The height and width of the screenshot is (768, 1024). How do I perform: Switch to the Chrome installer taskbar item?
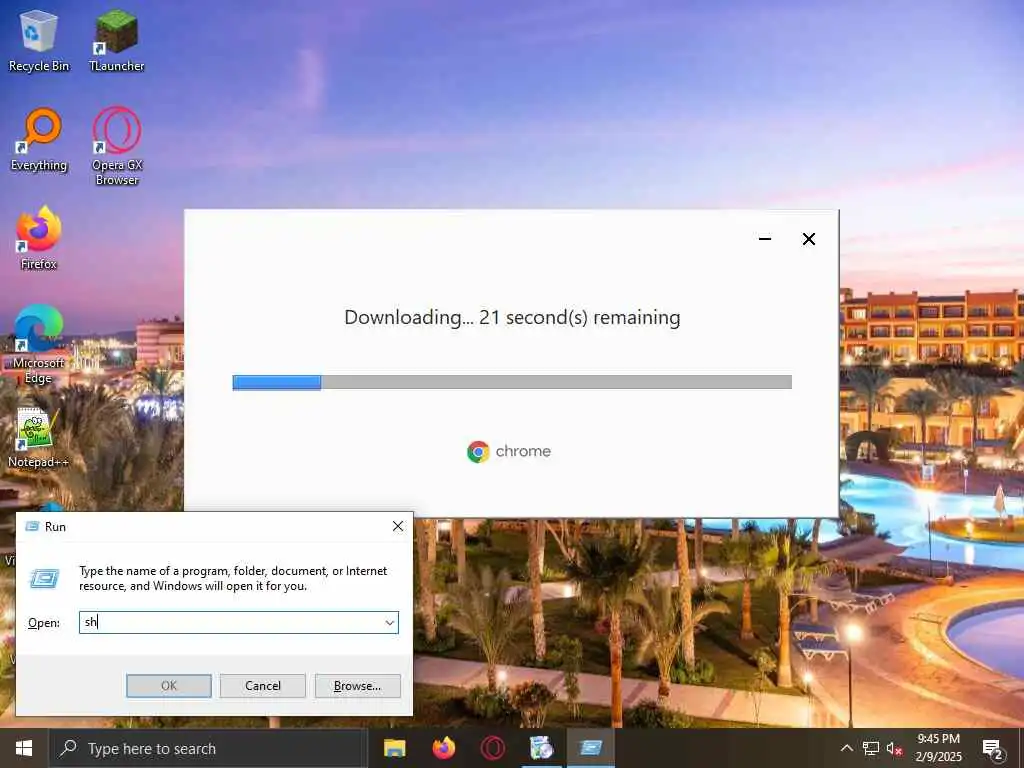click(541, 748)
